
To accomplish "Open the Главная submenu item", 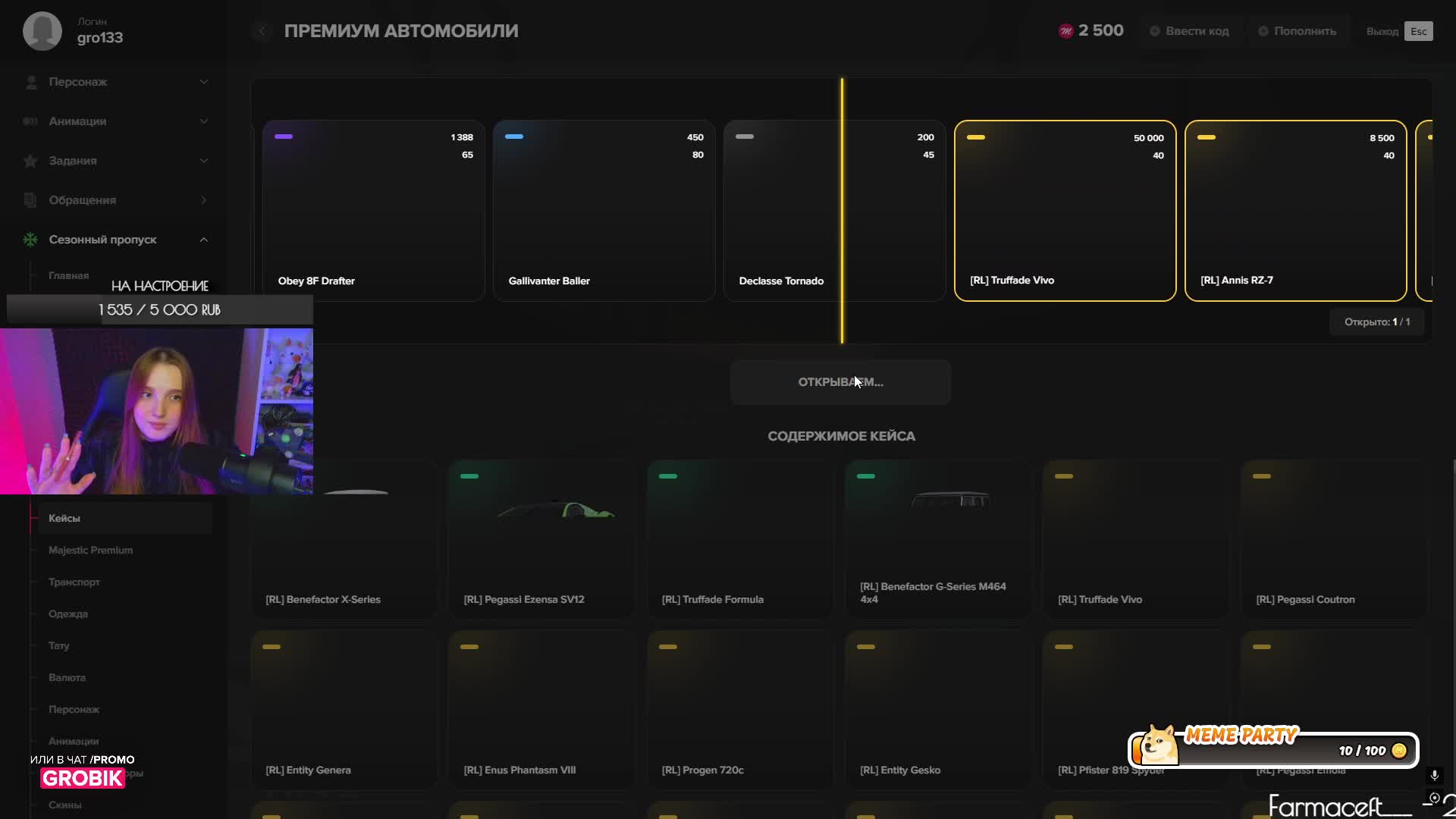I will point(68,275).
